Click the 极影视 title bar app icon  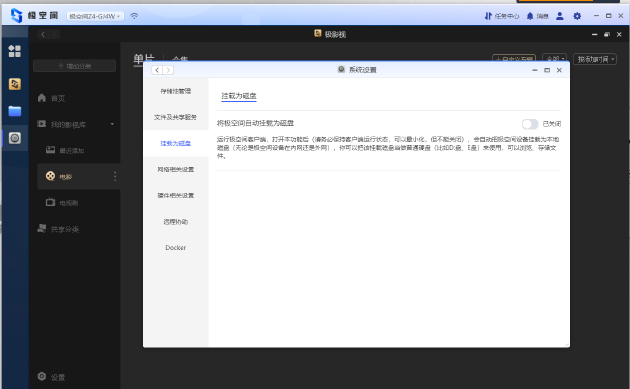317,33
